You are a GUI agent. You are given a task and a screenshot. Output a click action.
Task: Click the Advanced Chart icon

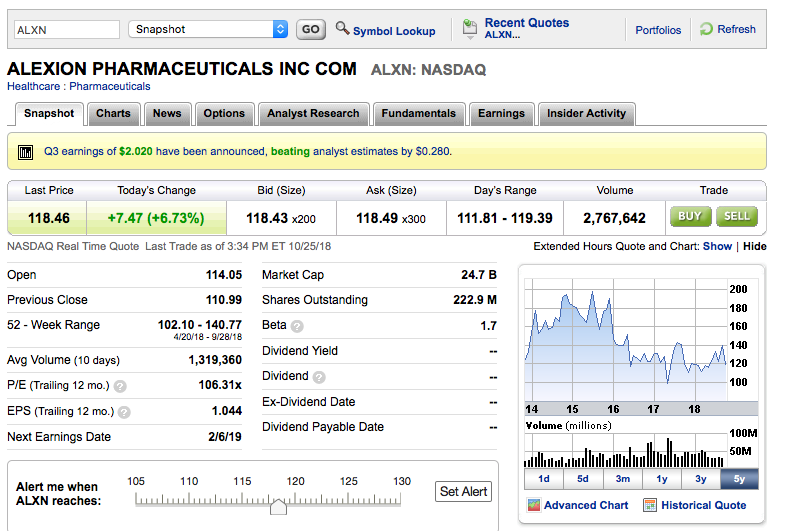533,505
